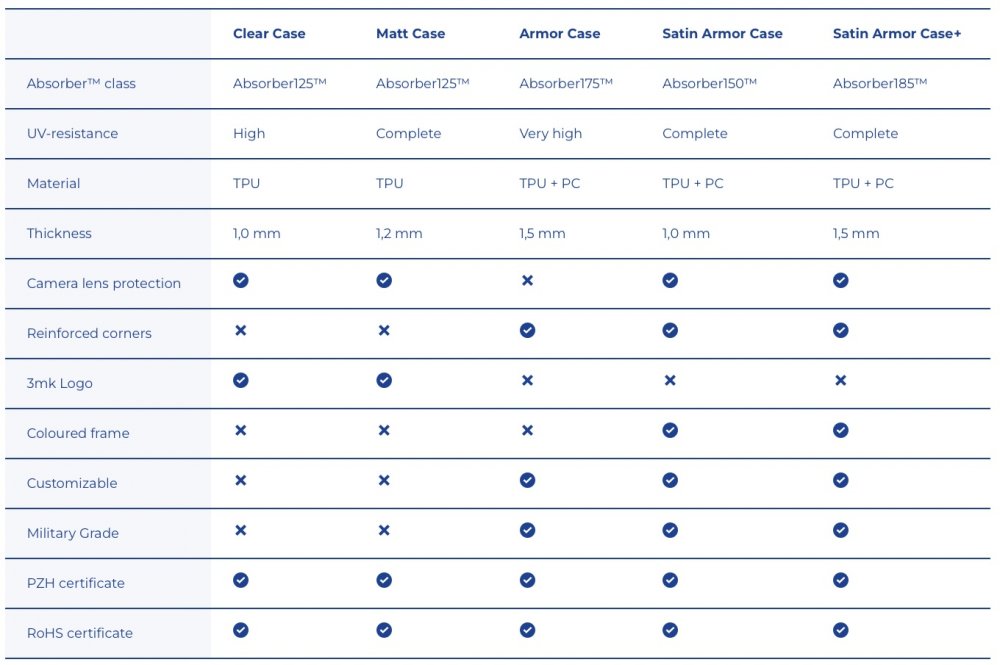The height and width of the screenshot is (665, 1000).
Task: Select the Armor Case column header
Action: click(x=559, y=34)
